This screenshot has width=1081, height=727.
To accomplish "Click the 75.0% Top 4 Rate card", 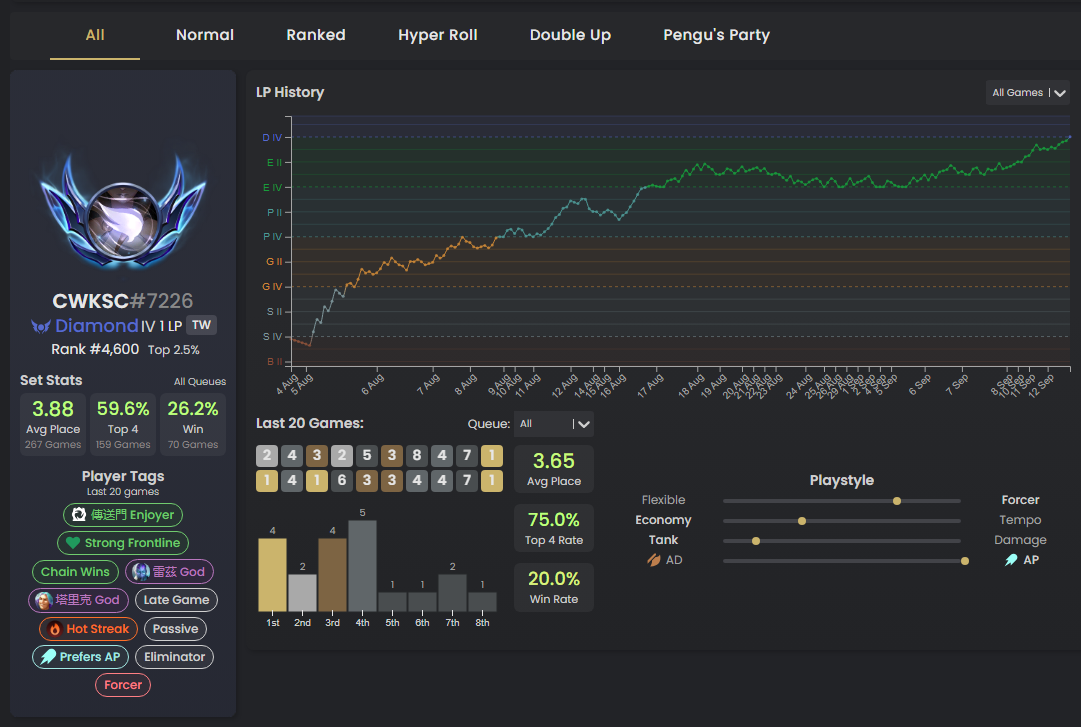I will tap(554, 529).
